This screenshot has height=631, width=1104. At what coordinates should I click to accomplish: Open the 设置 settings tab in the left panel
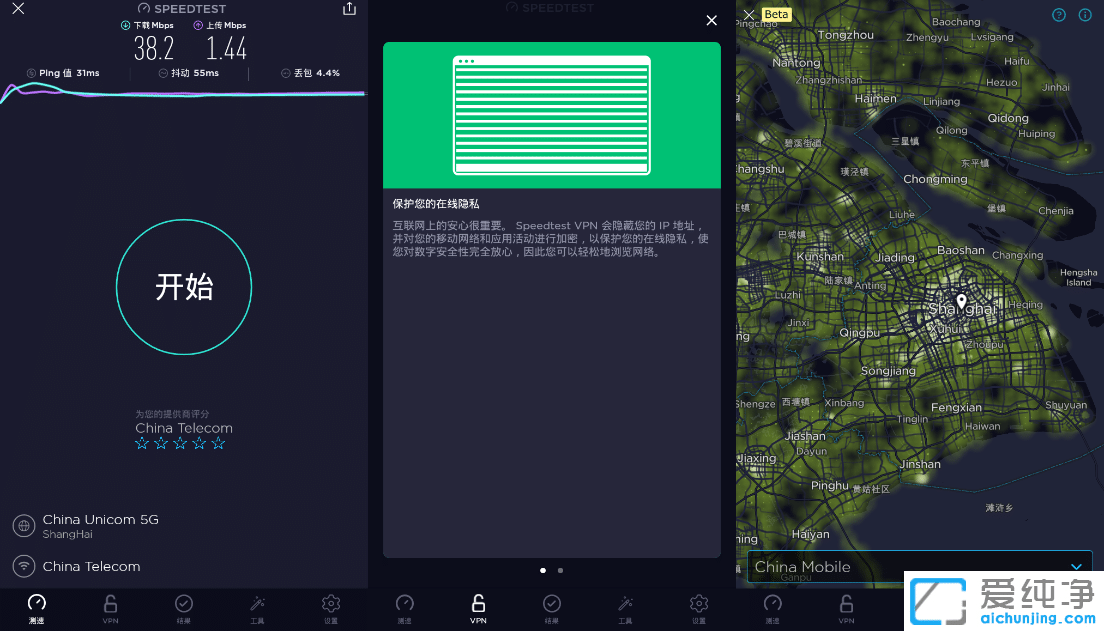(x=331, y=609)
